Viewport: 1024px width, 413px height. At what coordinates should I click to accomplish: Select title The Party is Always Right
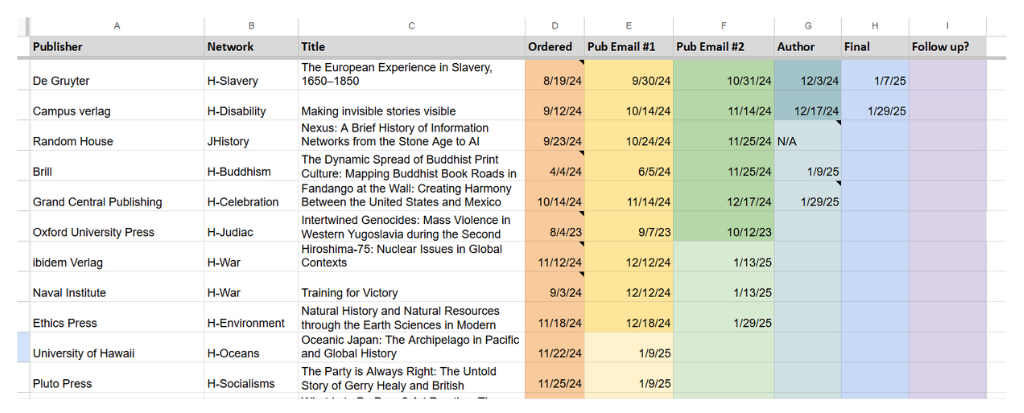[x=411, y=378]
